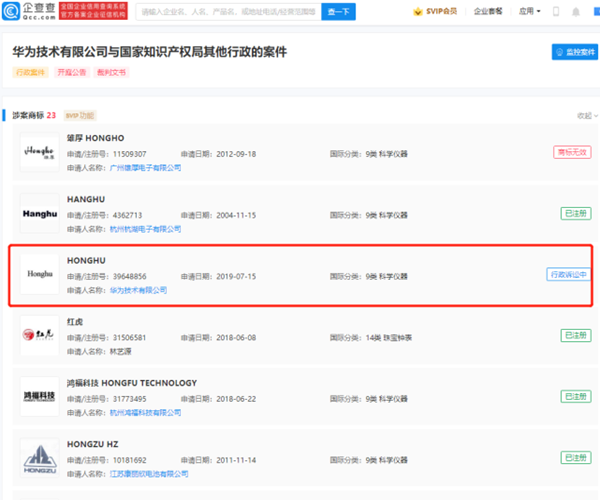Select the 行政案件 tag
This screenshot has height=500, width=600.
[x=30, y=73]
